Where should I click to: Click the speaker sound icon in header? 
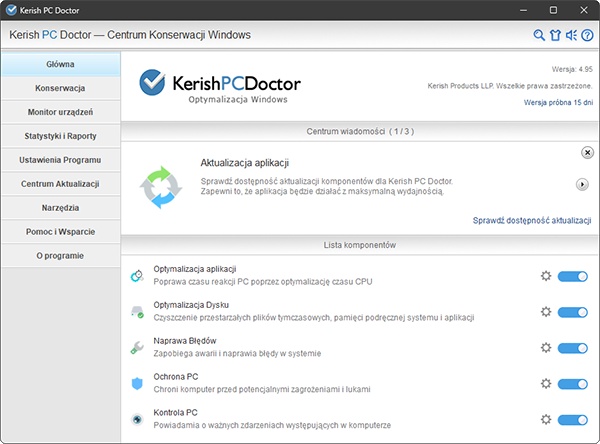[x=571, y=35]
